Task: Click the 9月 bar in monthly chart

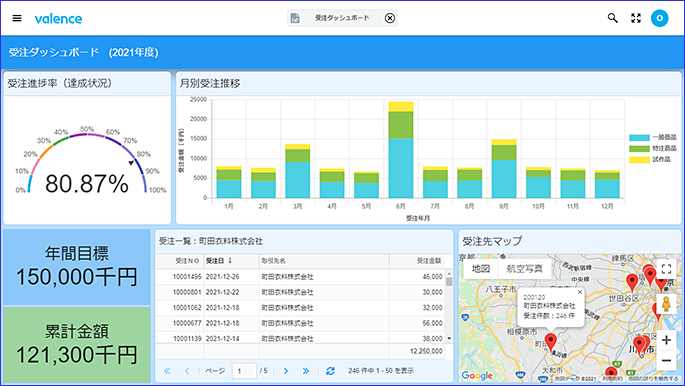Action: coord(504,169)
